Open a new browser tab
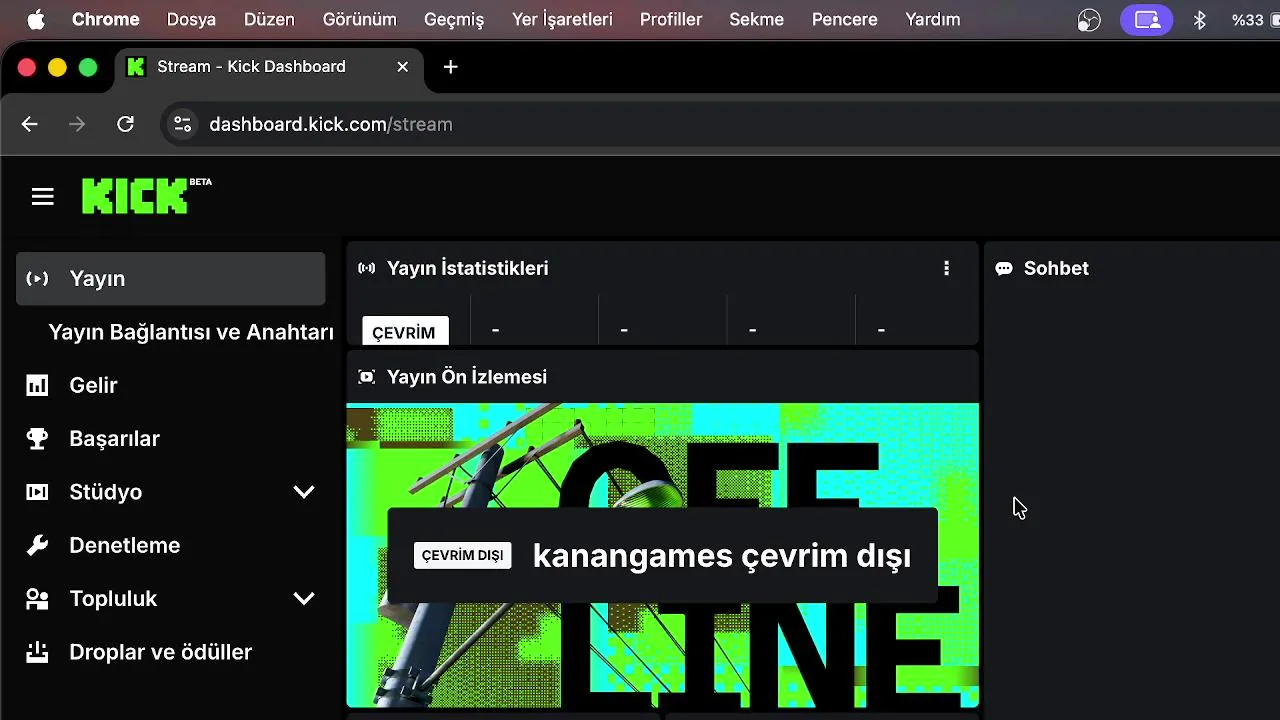Image resolution: width=1280 pixels, height=720 pixels. [x=451, y=67]
